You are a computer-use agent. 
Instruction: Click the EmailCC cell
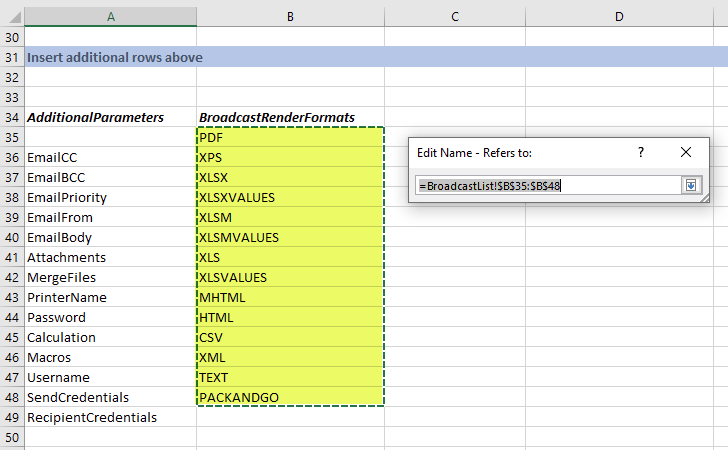[110, 157]
